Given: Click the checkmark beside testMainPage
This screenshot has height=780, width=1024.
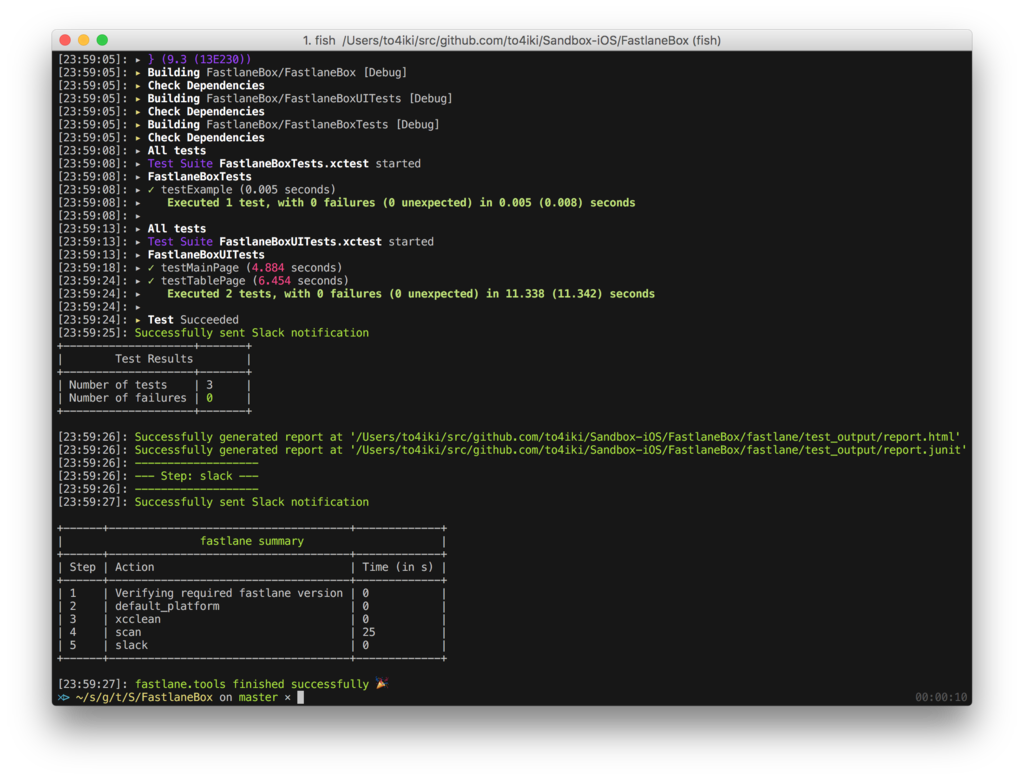Looking at the screenshot, I should point(151,268).
